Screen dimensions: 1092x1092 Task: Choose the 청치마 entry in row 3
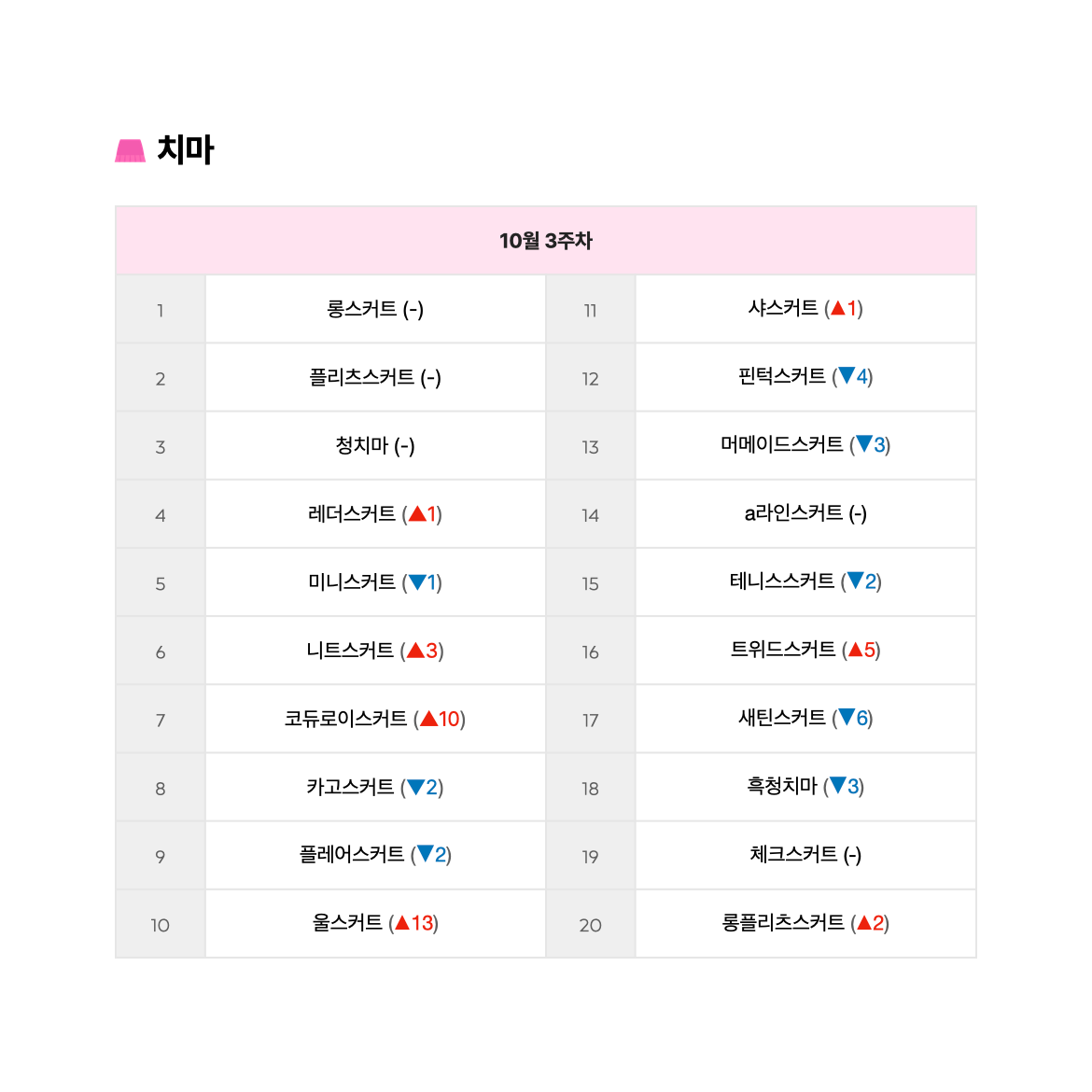(x=375, y=446)
